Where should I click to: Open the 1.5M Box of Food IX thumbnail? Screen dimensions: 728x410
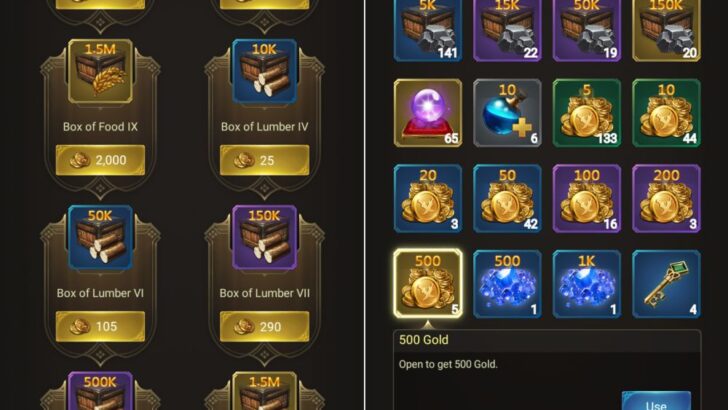(100, 71)
